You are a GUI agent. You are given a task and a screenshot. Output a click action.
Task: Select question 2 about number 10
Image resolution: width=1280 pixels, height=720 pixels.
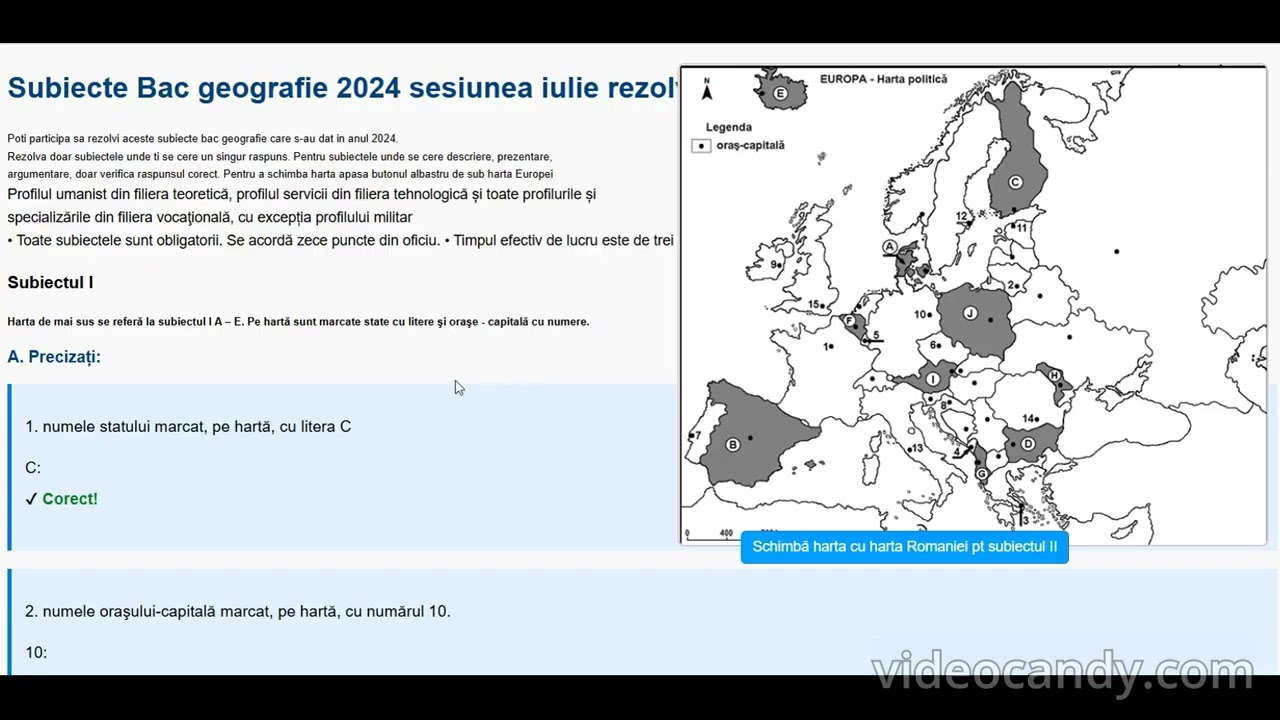pos(238,611)
